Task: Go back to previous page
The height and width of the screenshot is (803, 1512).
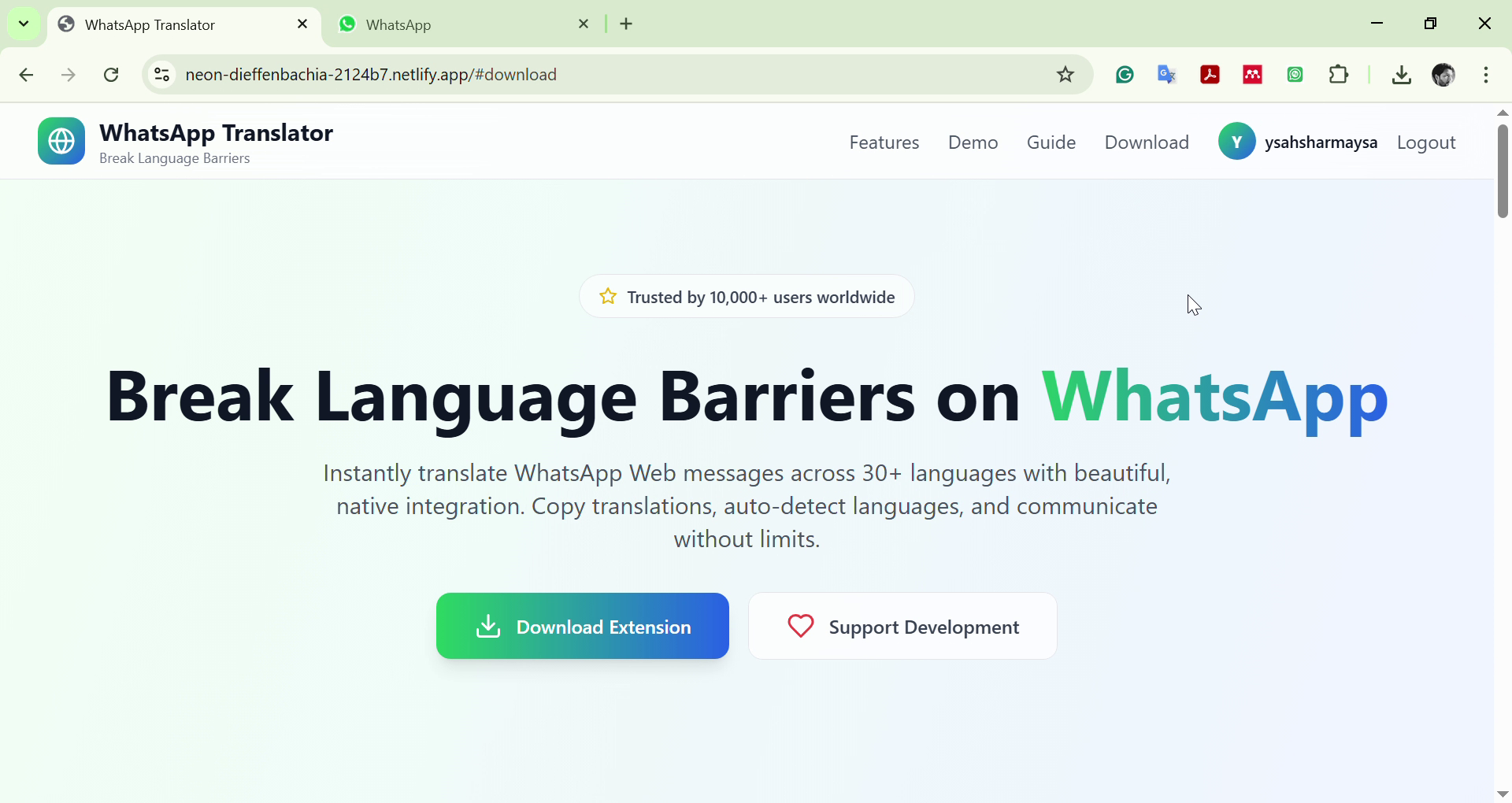Action: [x=26, y=75]
